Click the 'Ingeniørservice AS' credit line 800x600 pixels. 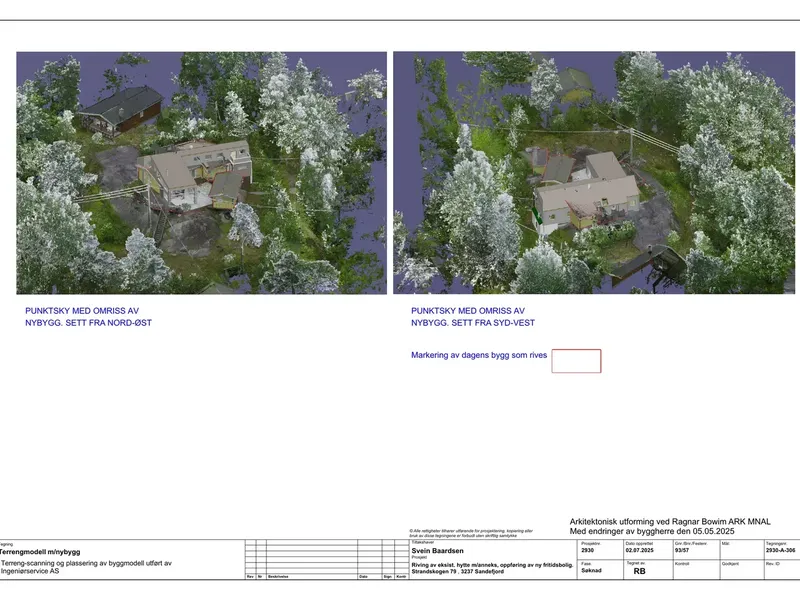coord(30,571)
